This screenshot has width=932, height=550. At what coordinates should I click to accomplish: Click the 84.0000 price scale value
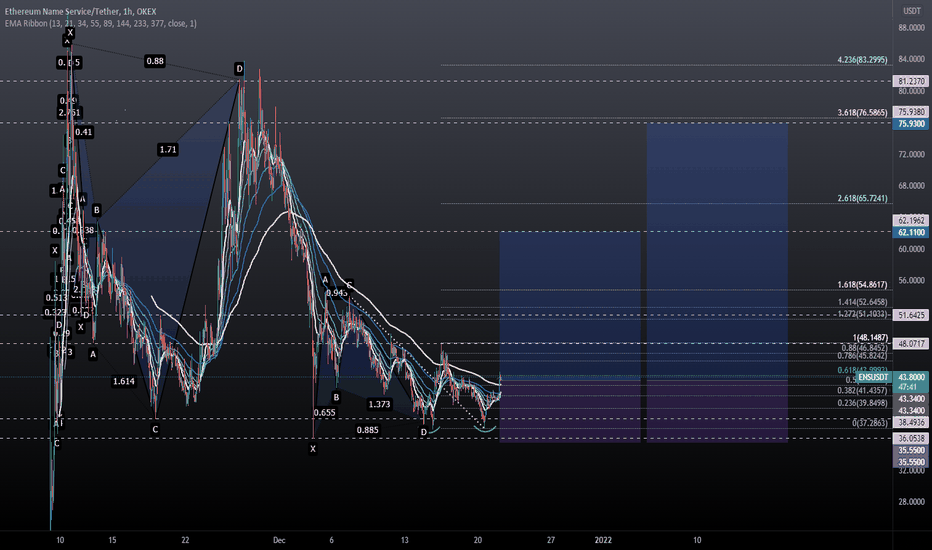[911, 59]
